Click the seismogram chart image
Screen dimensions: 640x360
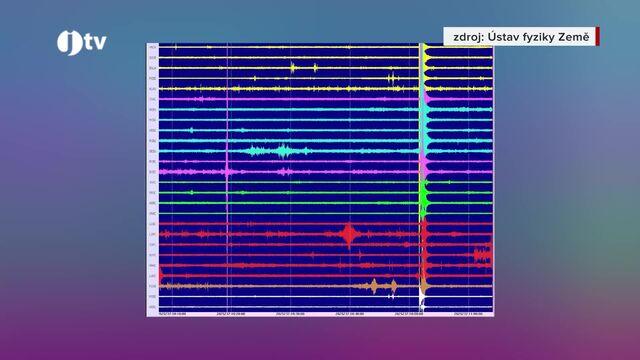[x=320, y=180]
